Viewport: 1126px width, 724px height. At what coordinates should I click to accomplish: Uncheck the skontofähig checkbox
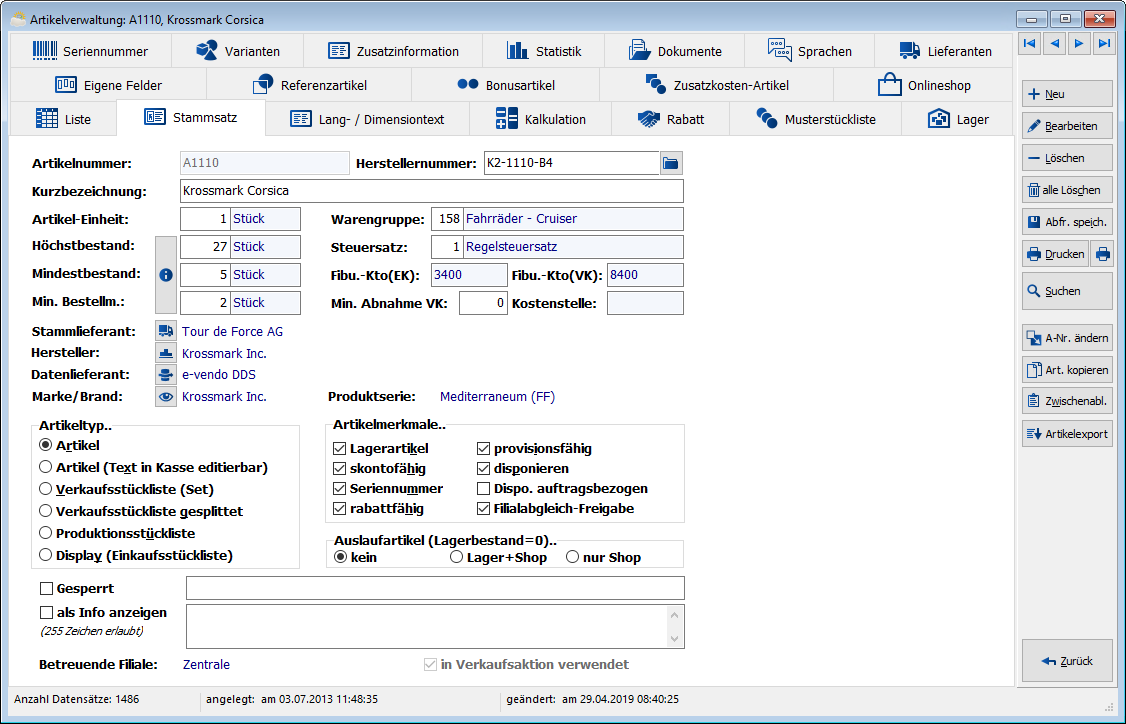tap(340, 469)
